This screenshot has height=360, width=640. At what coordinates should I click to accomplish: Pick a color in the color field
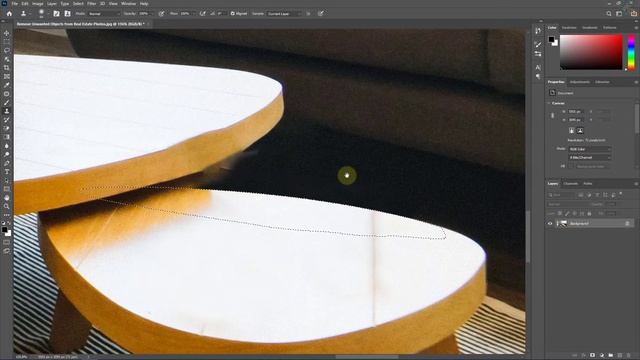591,52
